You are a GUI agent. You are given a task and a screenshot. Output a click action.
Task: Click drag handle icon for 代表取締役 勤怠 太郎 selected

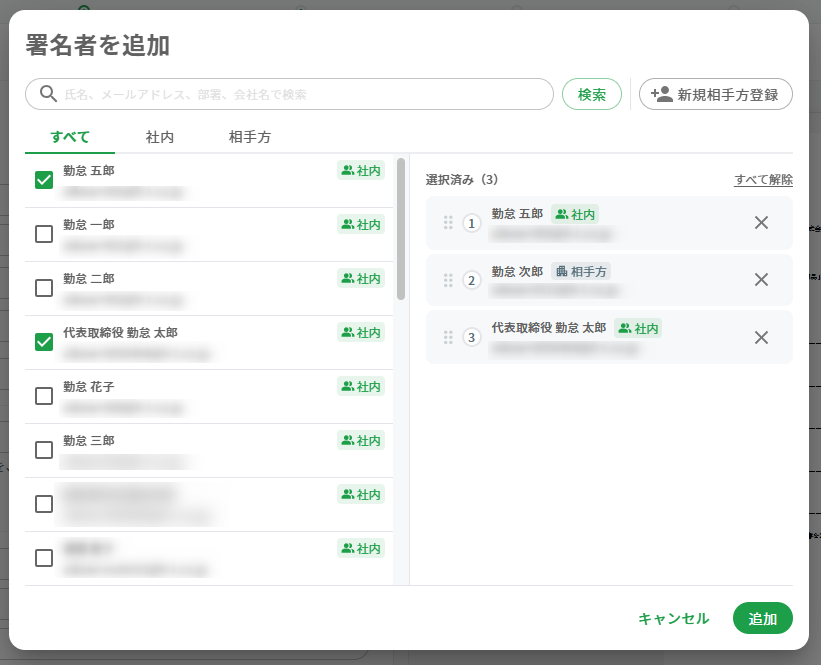click(448, 337)
